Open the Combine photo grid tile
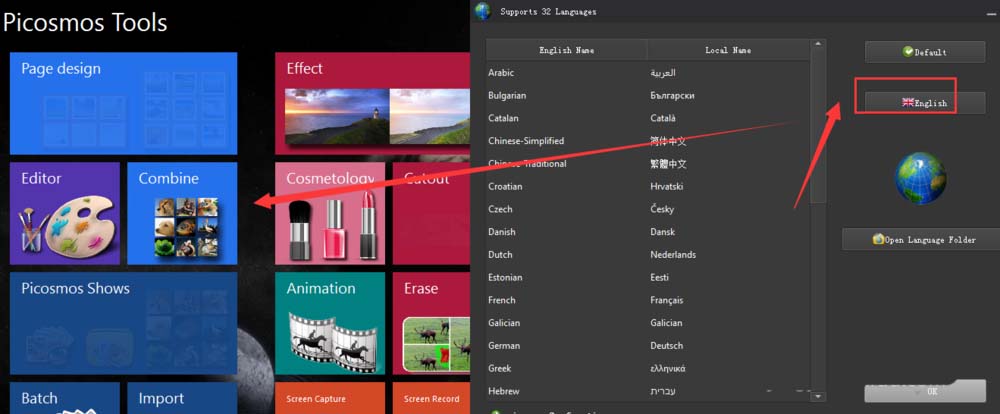The height and width of the screenshot is (414, 1000). coord(182,213)
